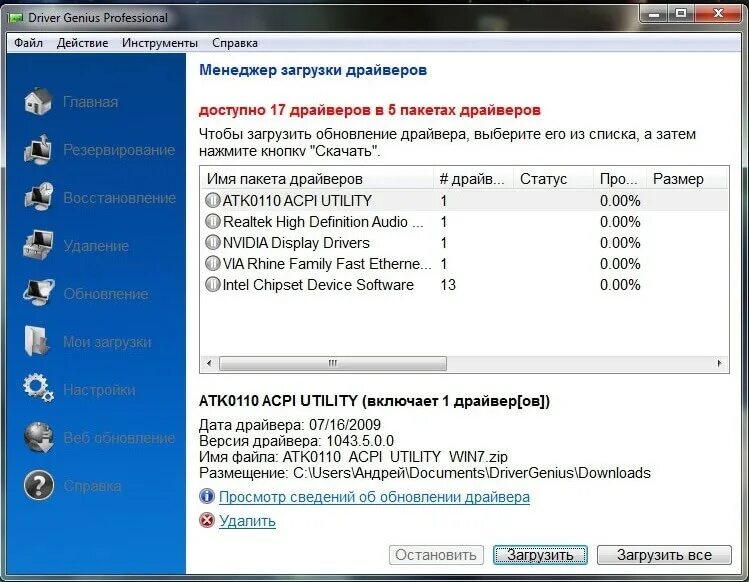
Task: Click 0.00% progress in Intel Chipset row
Action: click(620, 285)
